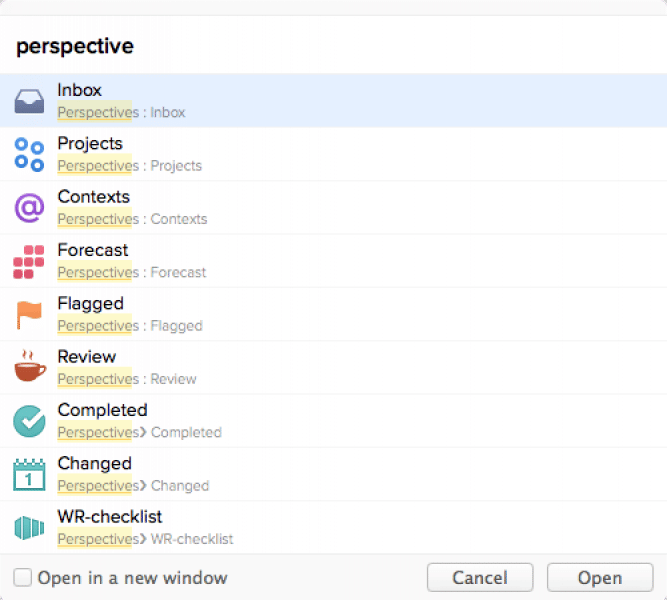Click the Completed checkmark icon

(x=29, y=421)
